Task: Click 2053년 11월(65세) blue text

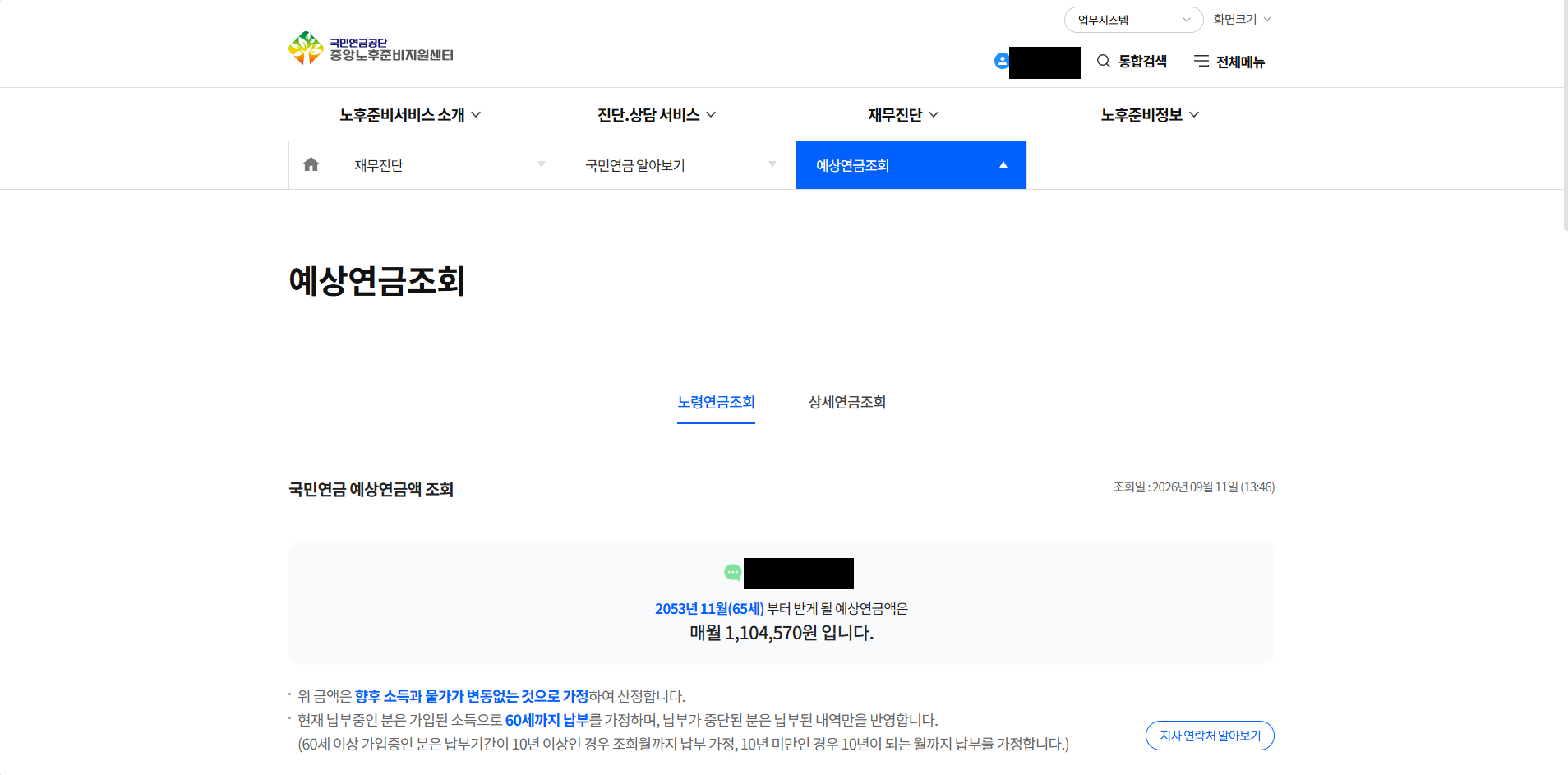Action: pos(709,609)
